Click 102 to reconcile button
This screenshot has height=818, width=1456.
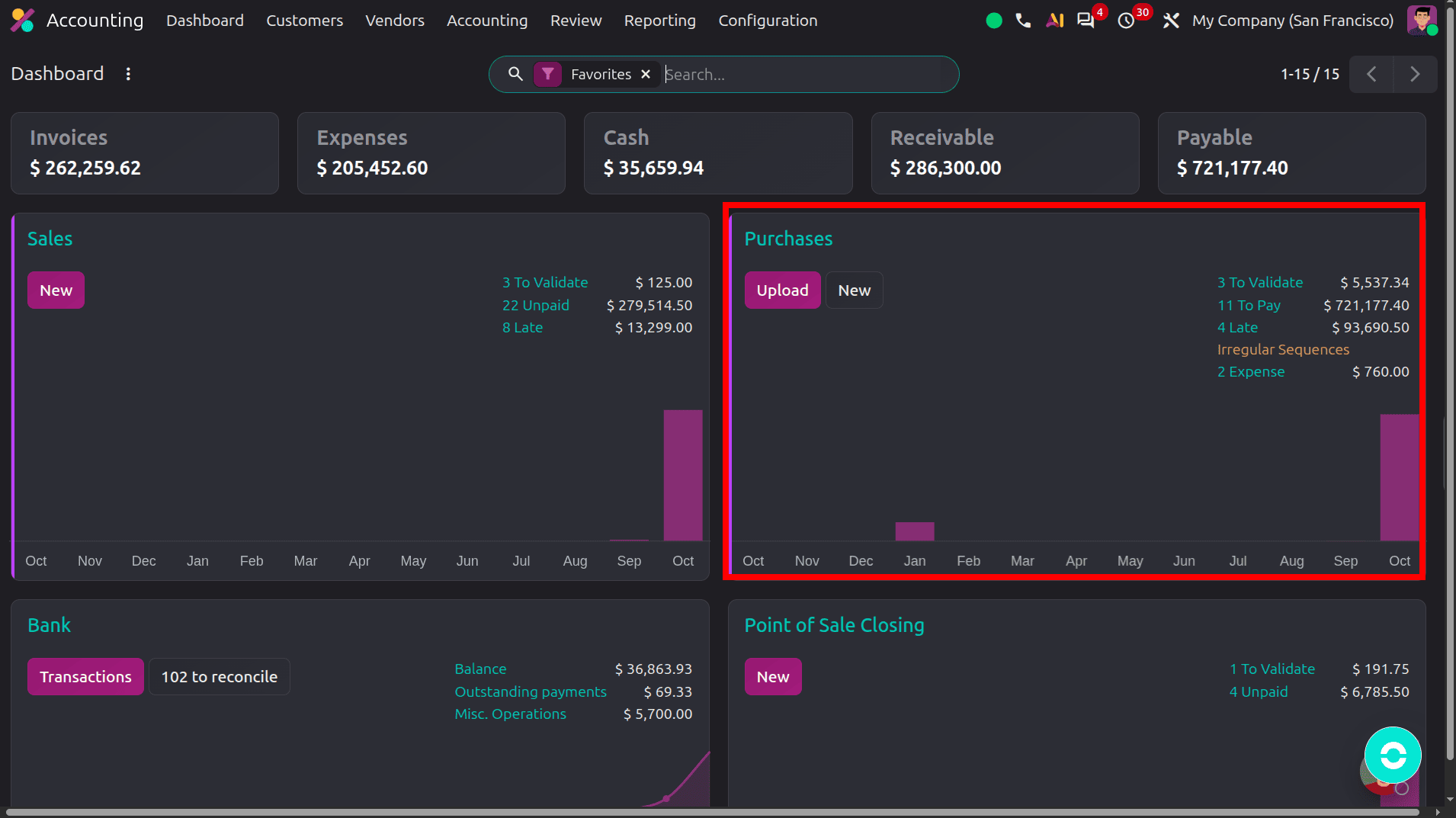220,677
